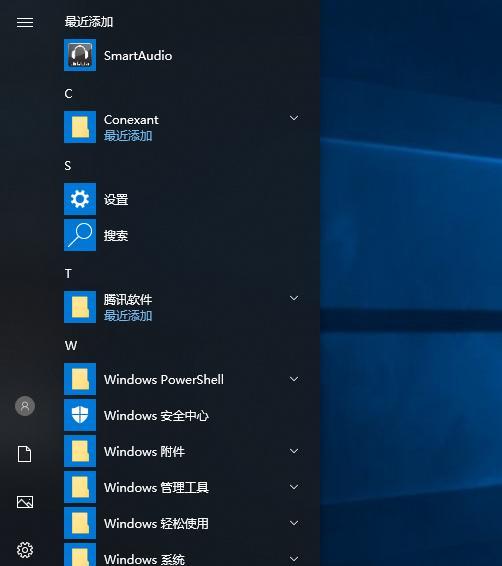Expand Windows 附件 chevron
The image size is (502, 566).
tap(294, 451)
